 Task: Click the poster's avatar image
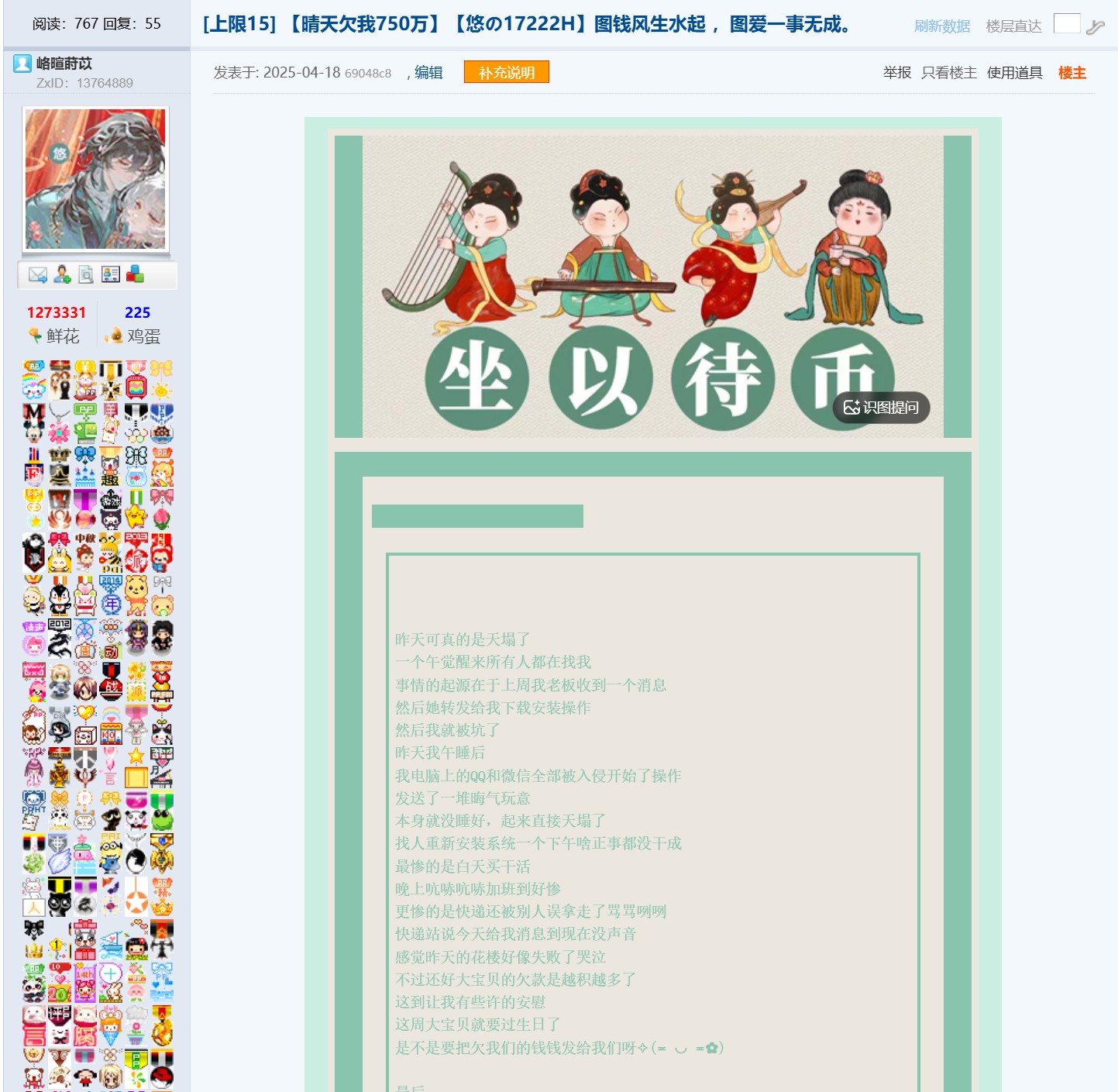click(95, 179)
